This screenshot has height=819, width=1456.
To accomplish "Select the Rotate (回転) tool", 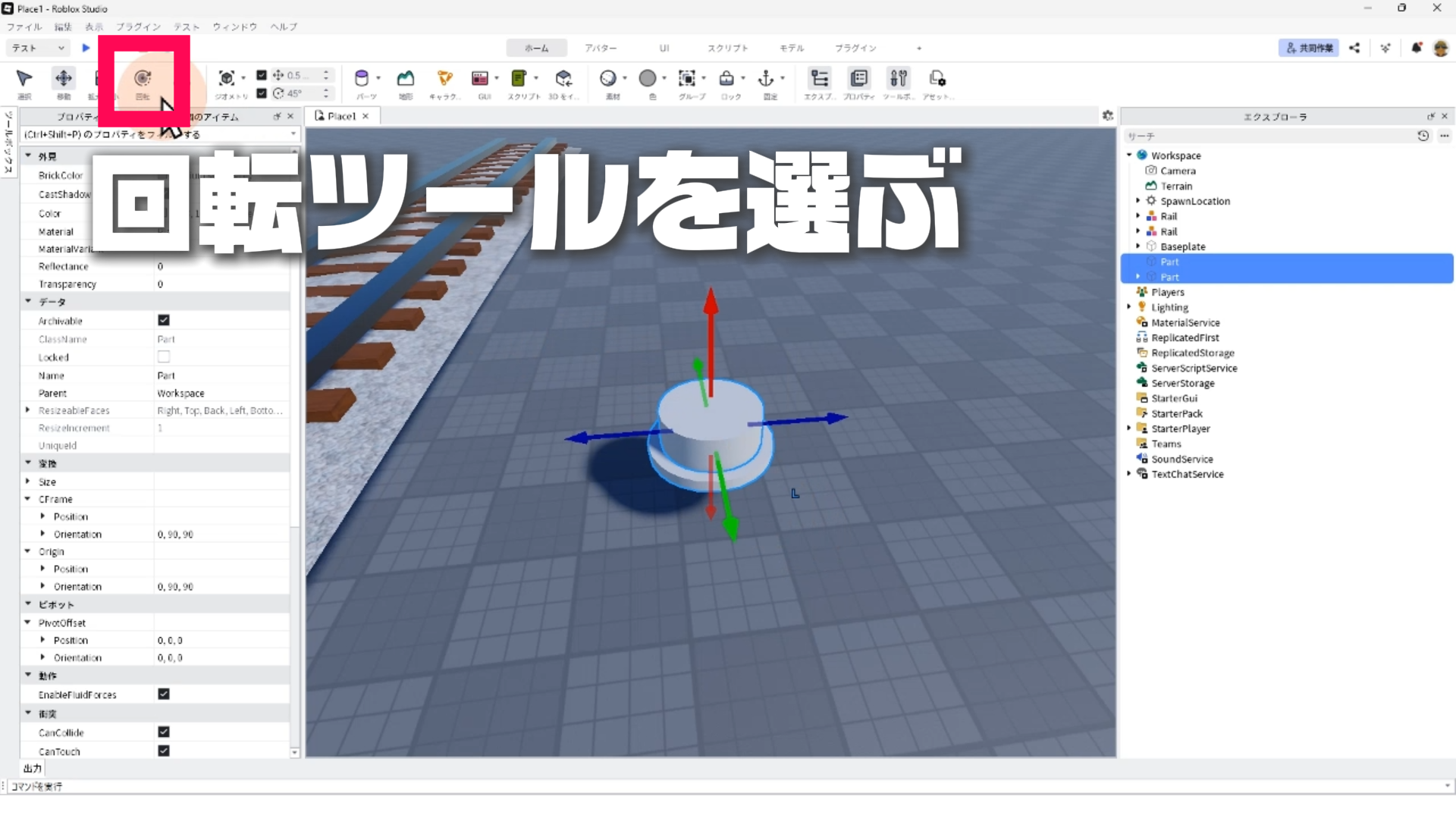I will click(143, 79).
